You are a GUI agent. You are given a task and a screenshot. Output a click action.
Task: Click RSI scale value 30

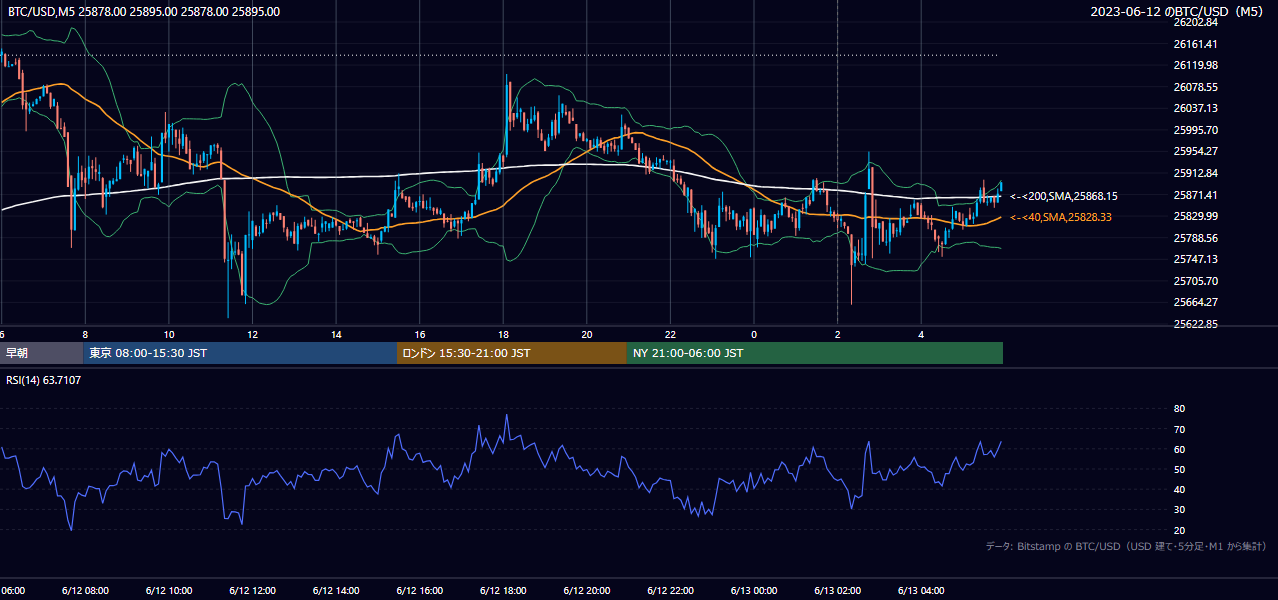pos(1179,510)
